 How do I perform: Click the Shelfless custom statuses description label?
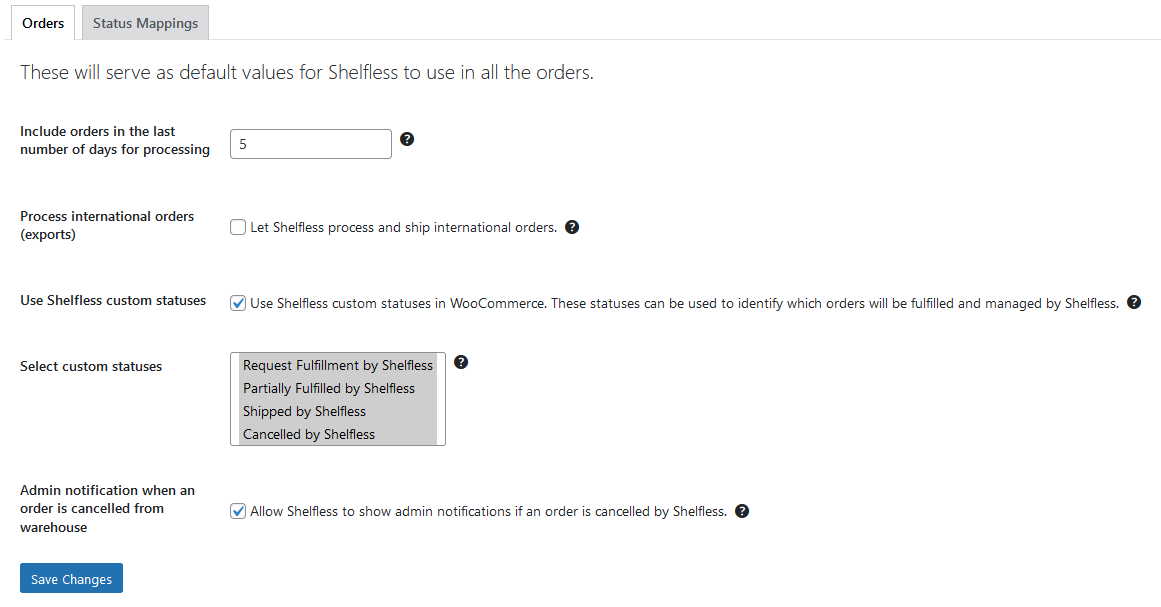(x=684, y=303)
